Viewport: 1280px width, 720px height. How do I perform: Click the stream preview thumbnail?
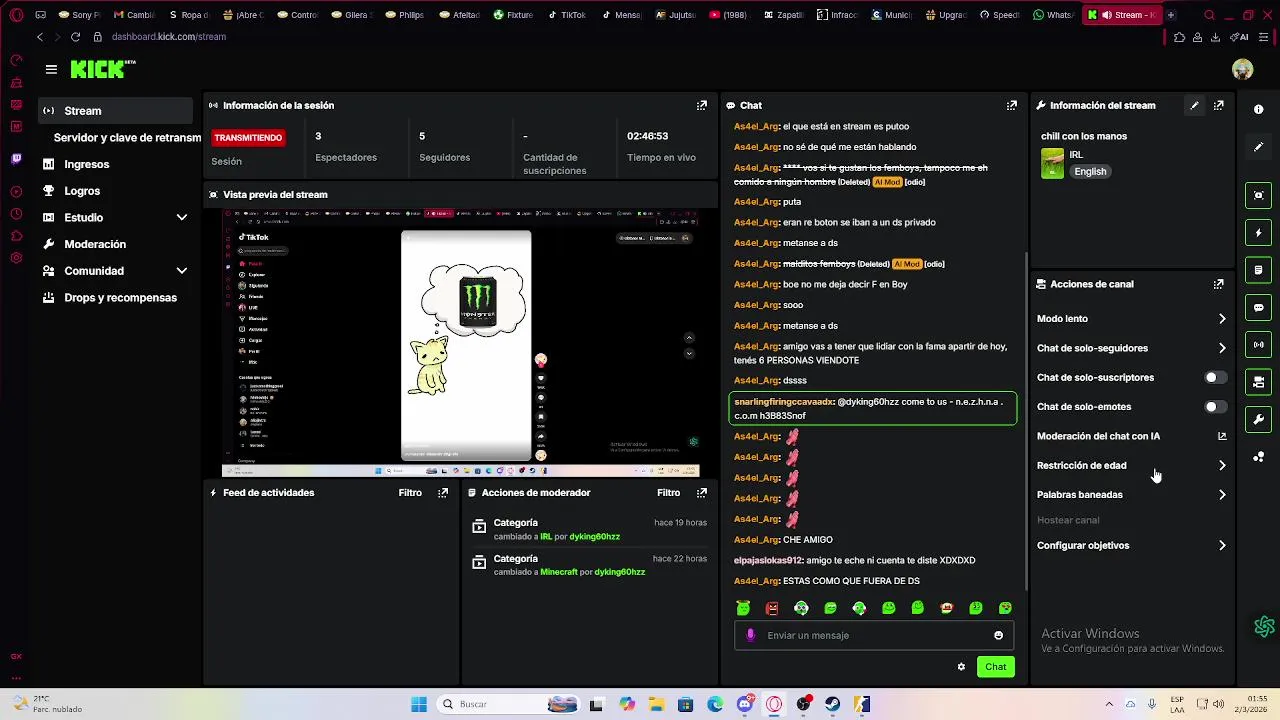click(460, 343)
